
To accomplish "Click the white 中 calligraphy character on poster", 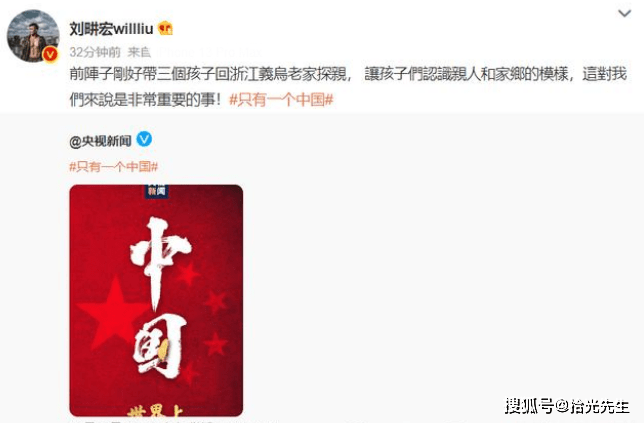I will click(160, 260).
